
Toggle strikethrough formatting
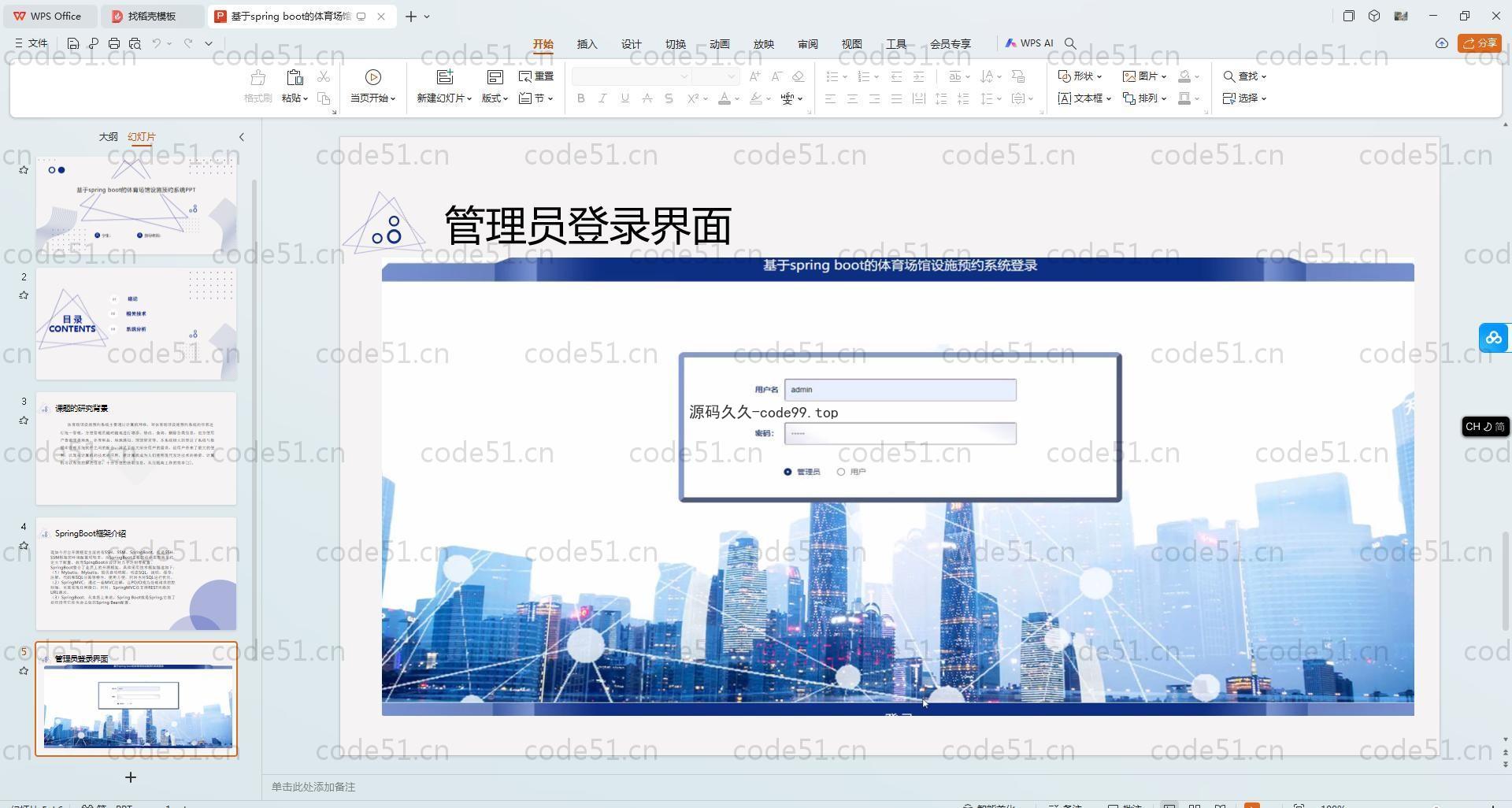647,98
